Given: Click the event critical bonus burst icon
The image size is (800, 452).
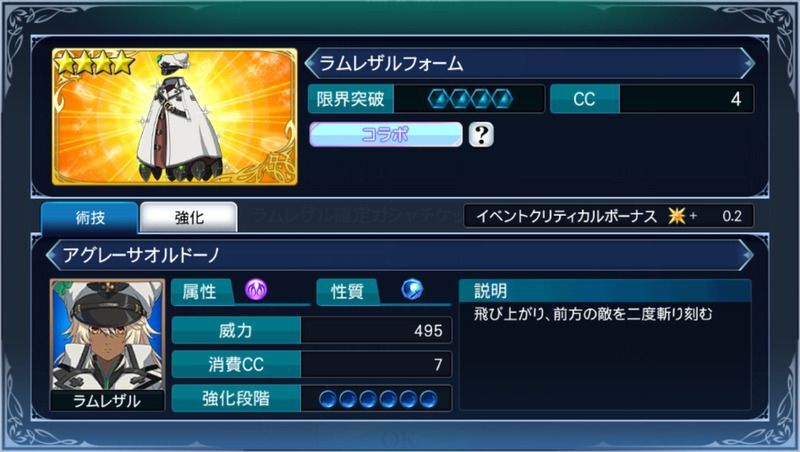Looking at the screenshot, I should pos(677,216).
